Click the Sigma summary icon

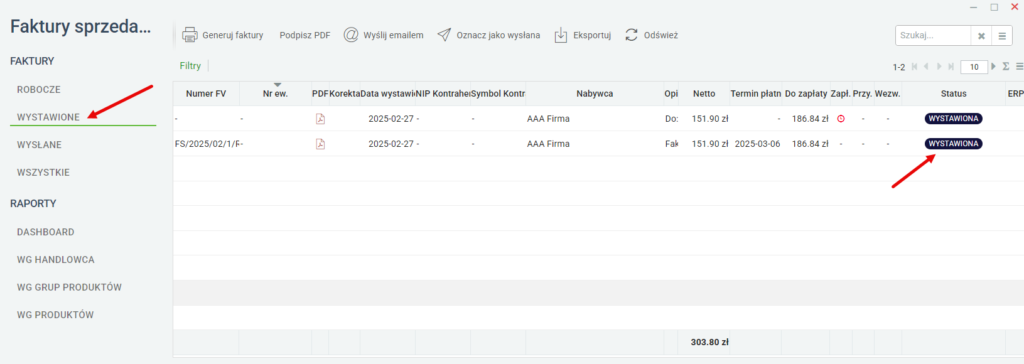[x=1006, y=67]
